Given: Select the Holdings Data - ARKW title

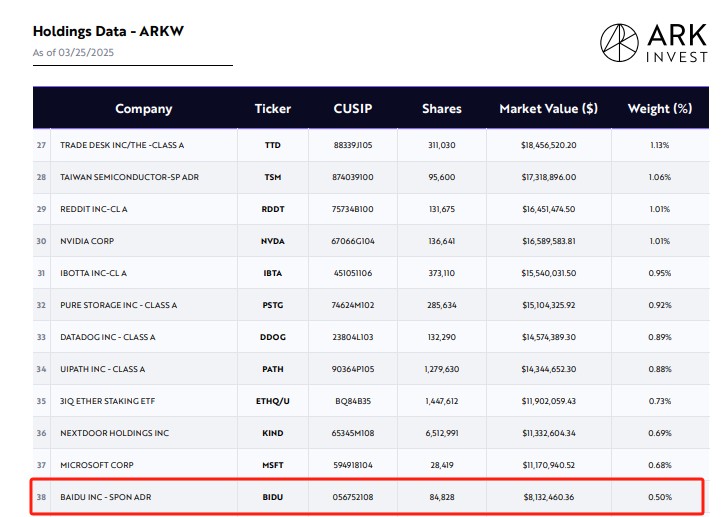Looking at the screenshot, I should pos(108,31).
